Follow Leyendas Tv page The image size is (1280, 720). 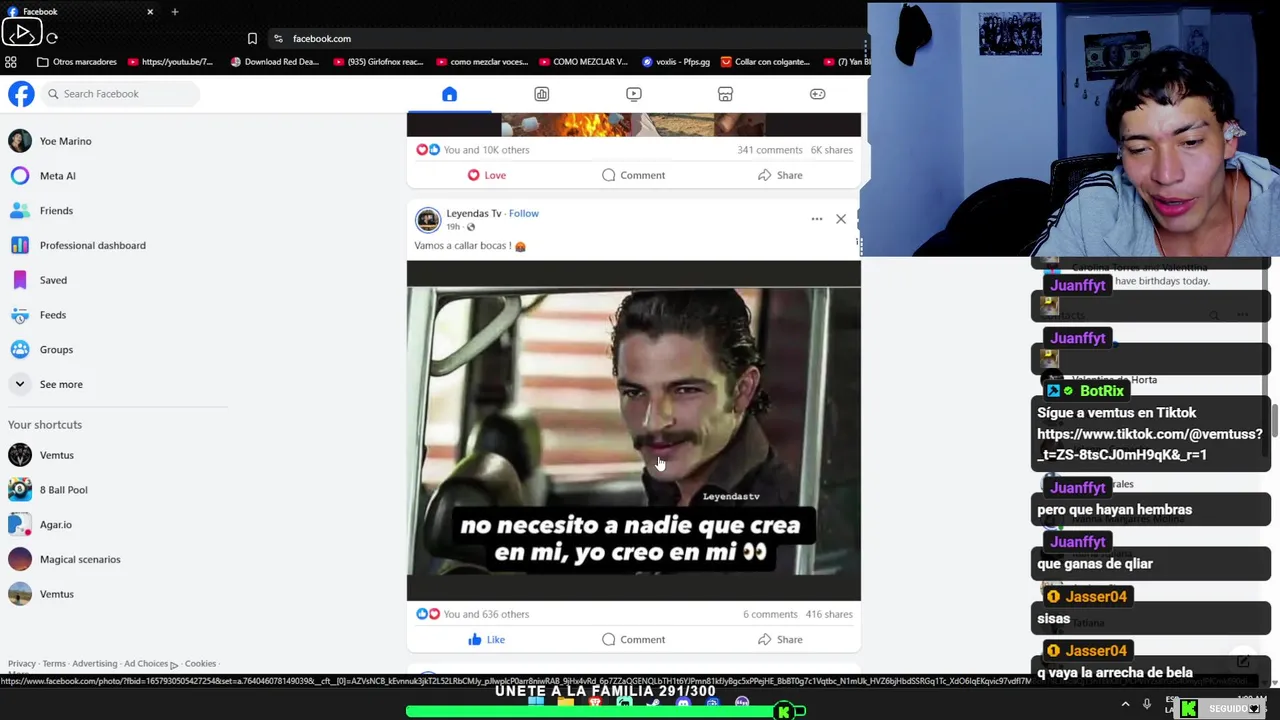(523, 213)
